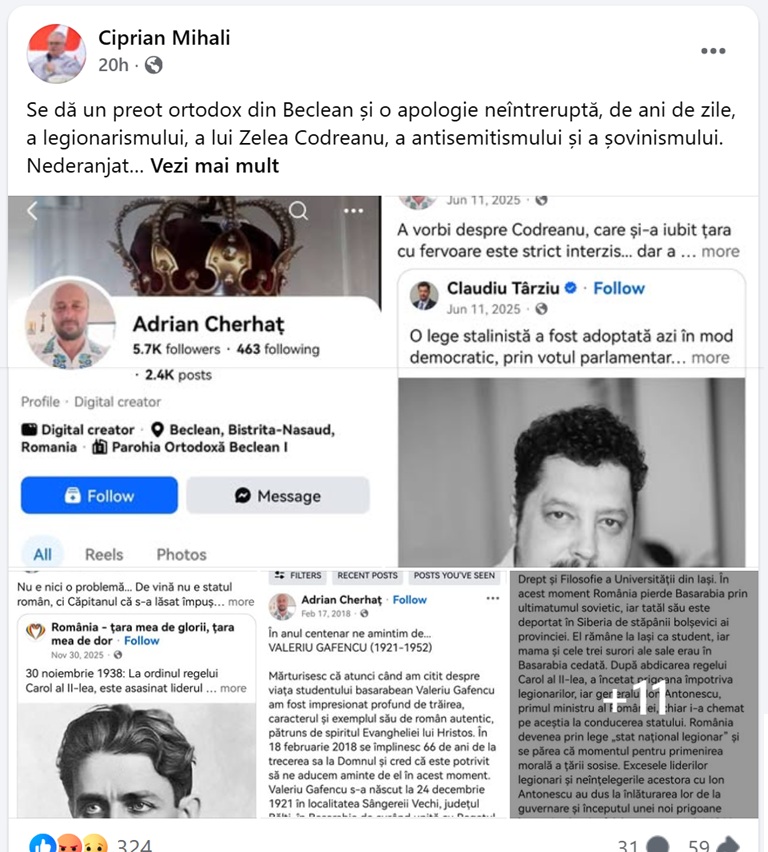Image resolution: width=768 pixels, height=852 pixels.
Task: Open the +11 more photos overlay
Action: (634, 694)
